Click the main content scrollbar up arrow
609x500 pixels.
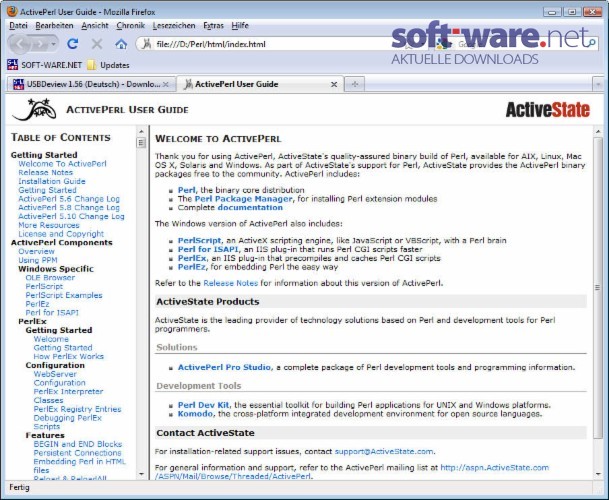(x=598, y=132)
